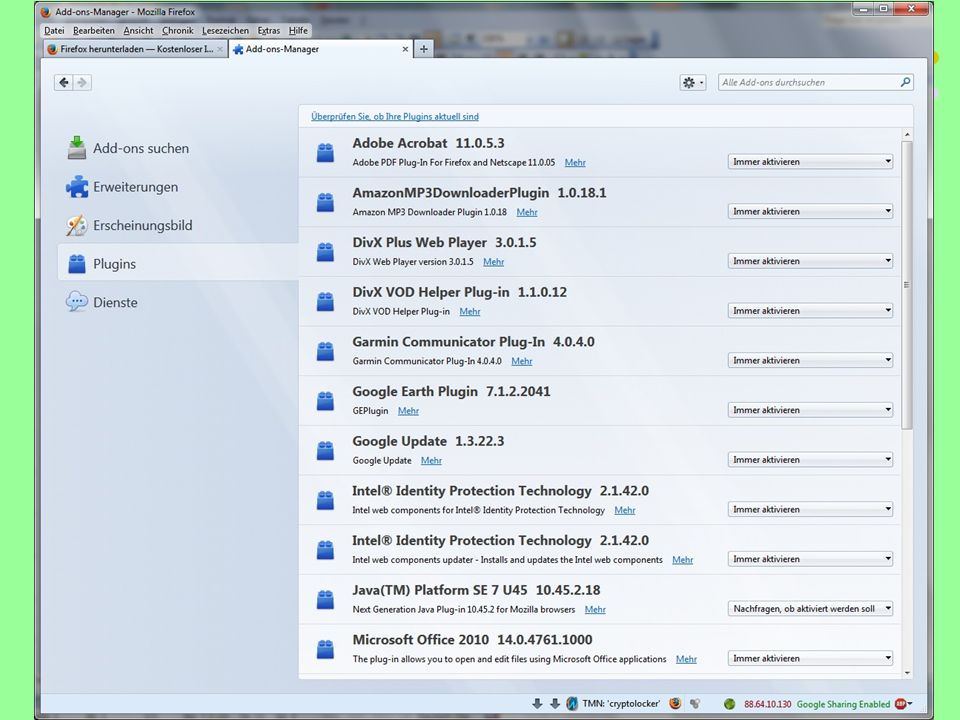Click the AmazonMP3DownloaderPlugin brick icon
Image resolution: width=960 pixels, height=720 pixels.
pos(325,202)
